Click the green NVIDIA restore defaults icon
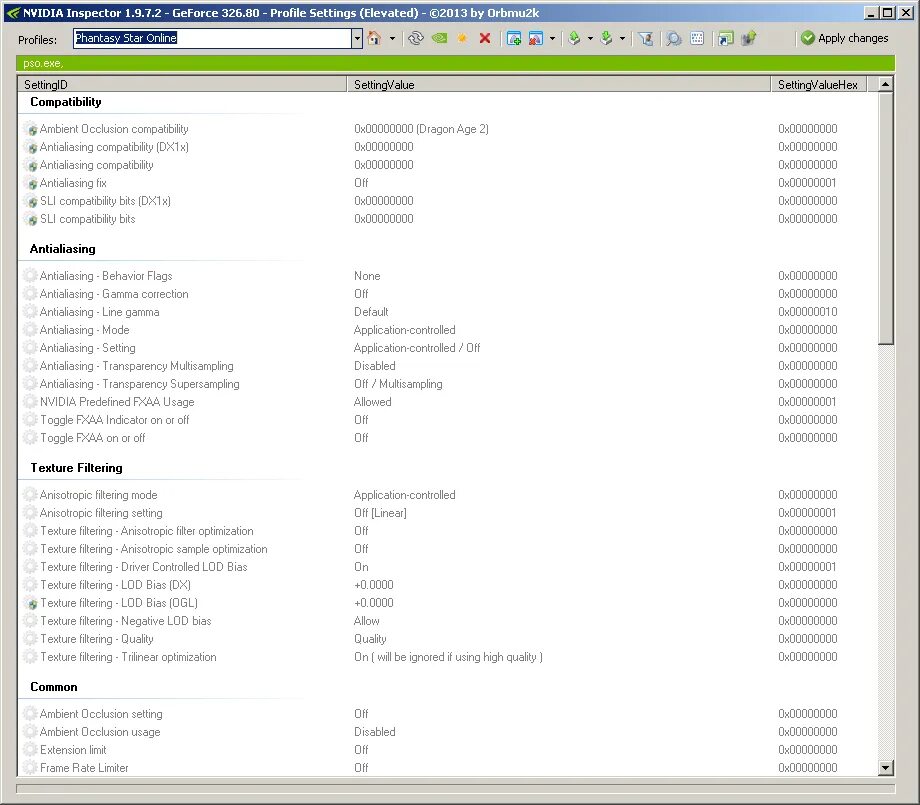This screenshot has height=805, width=920. [x=439, y=39]
